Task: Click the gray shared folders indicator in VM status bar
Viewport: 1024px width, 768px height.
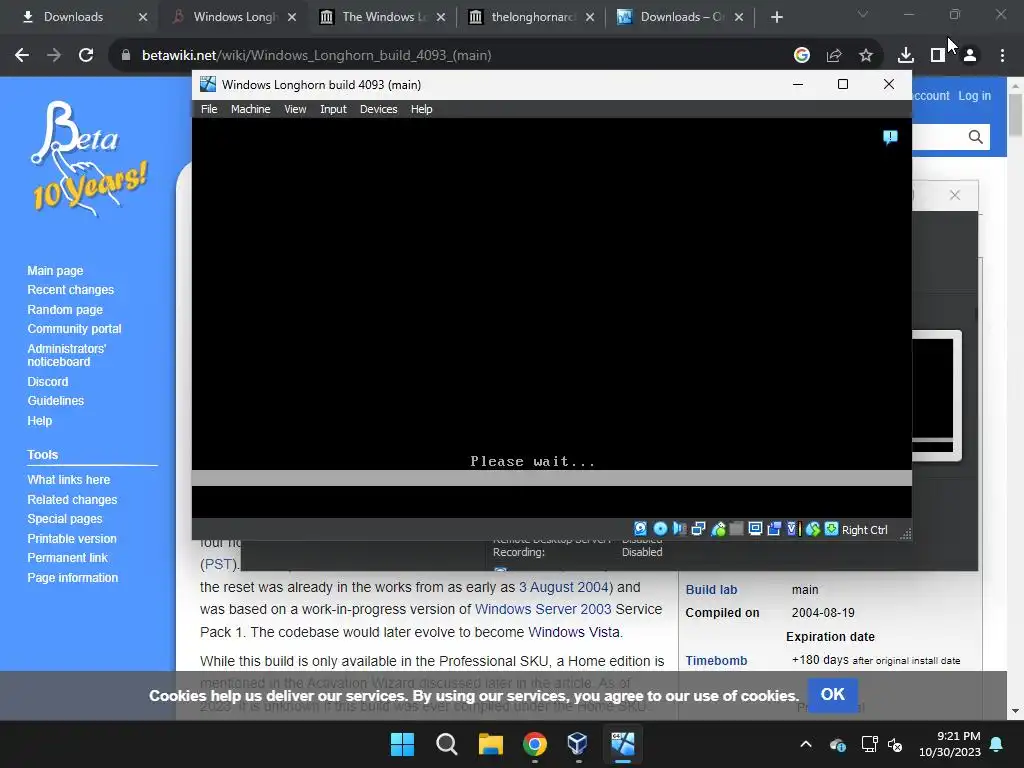Action: click(x=737, y=529)
